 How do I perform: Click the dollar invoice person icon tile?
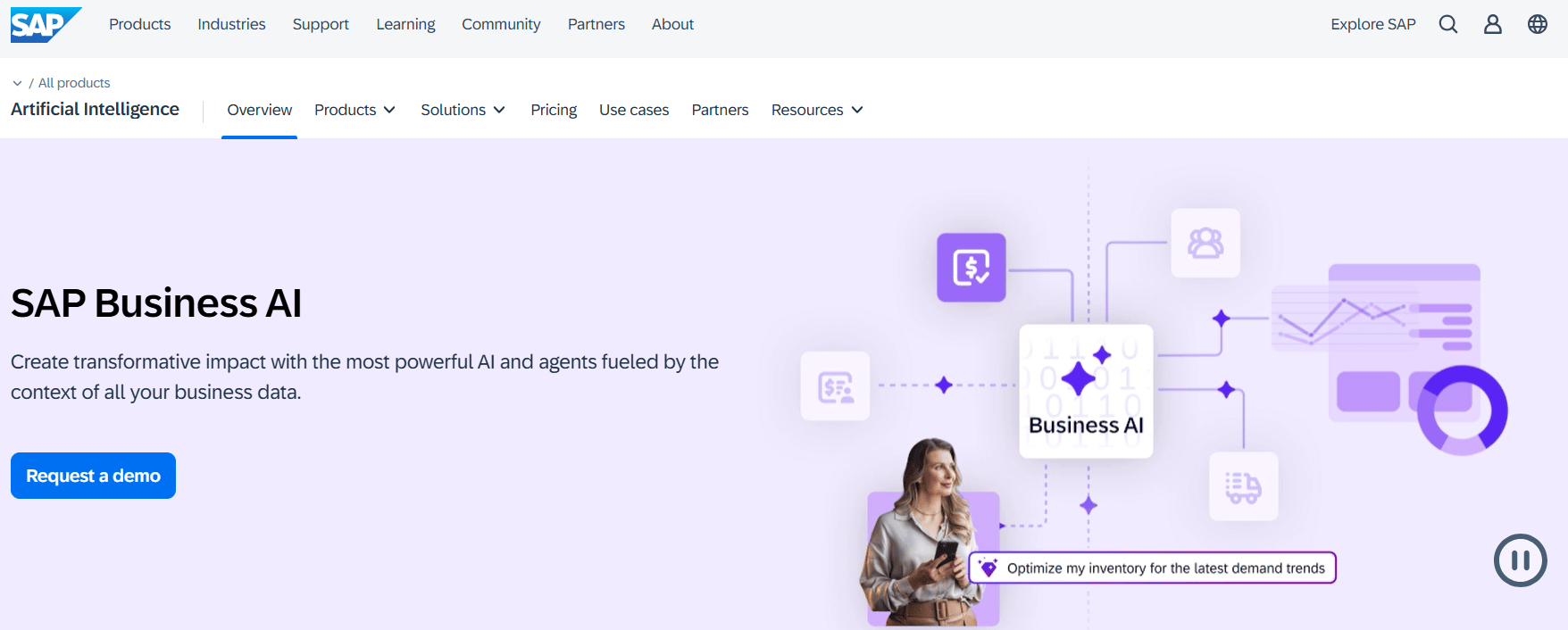(x=836, y=386)
